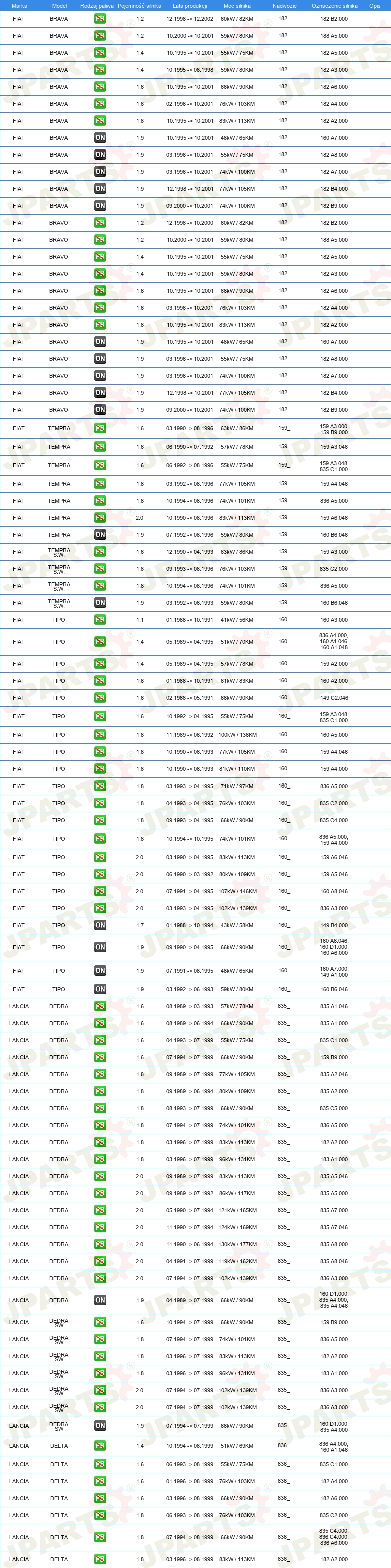
Task: Select Brava date range 10.1995 -> 08.1998
Action: pos(189,70)
